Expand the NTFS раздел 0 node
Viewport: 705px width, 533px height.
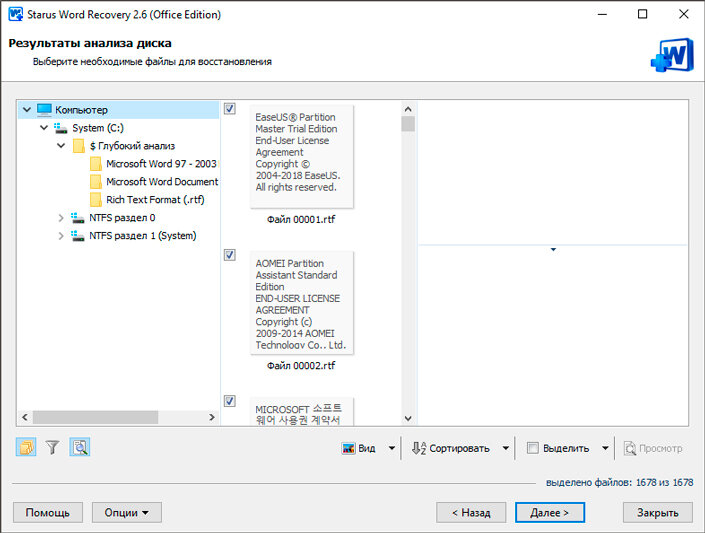[61, 218]
